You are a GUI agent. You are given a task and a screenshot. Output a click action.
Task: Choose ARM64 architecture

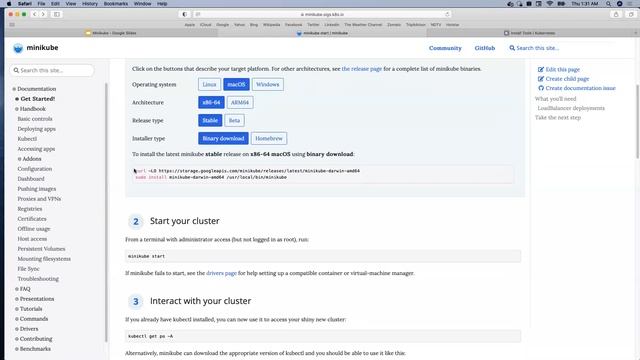(240, 102)
